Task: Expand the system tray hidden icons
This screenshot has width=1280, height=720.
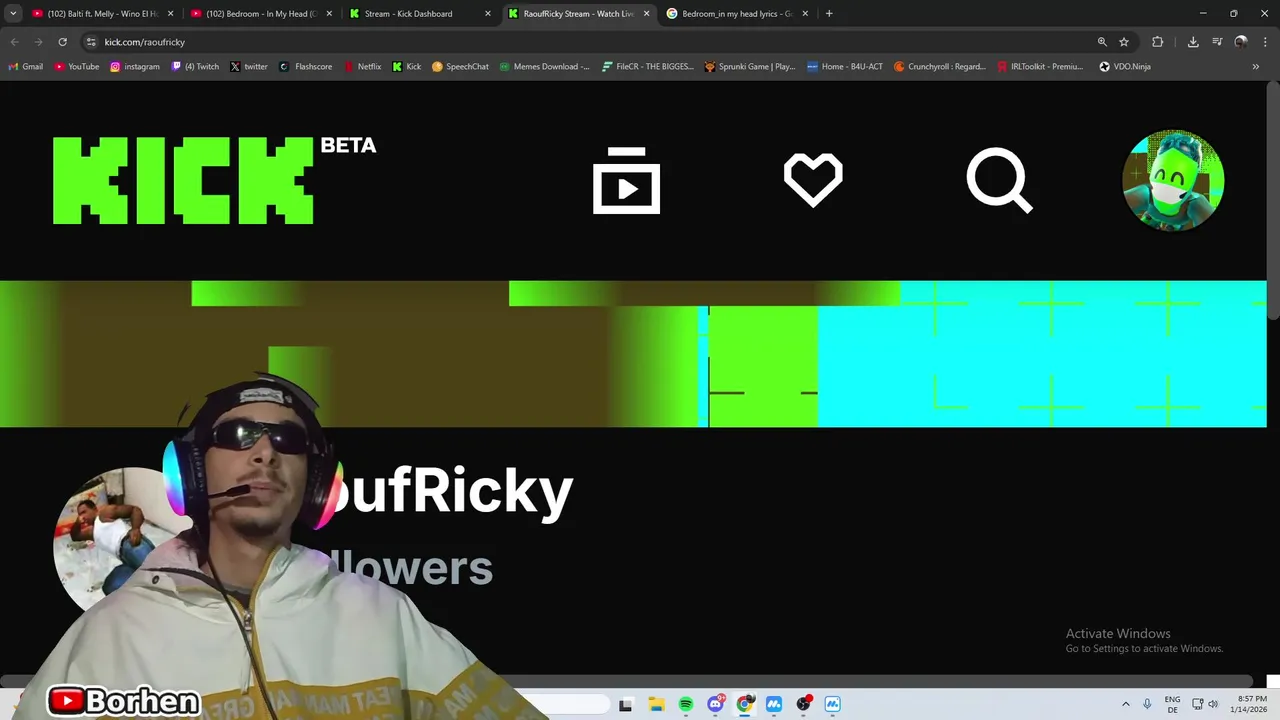Action: coord(1126,704)
